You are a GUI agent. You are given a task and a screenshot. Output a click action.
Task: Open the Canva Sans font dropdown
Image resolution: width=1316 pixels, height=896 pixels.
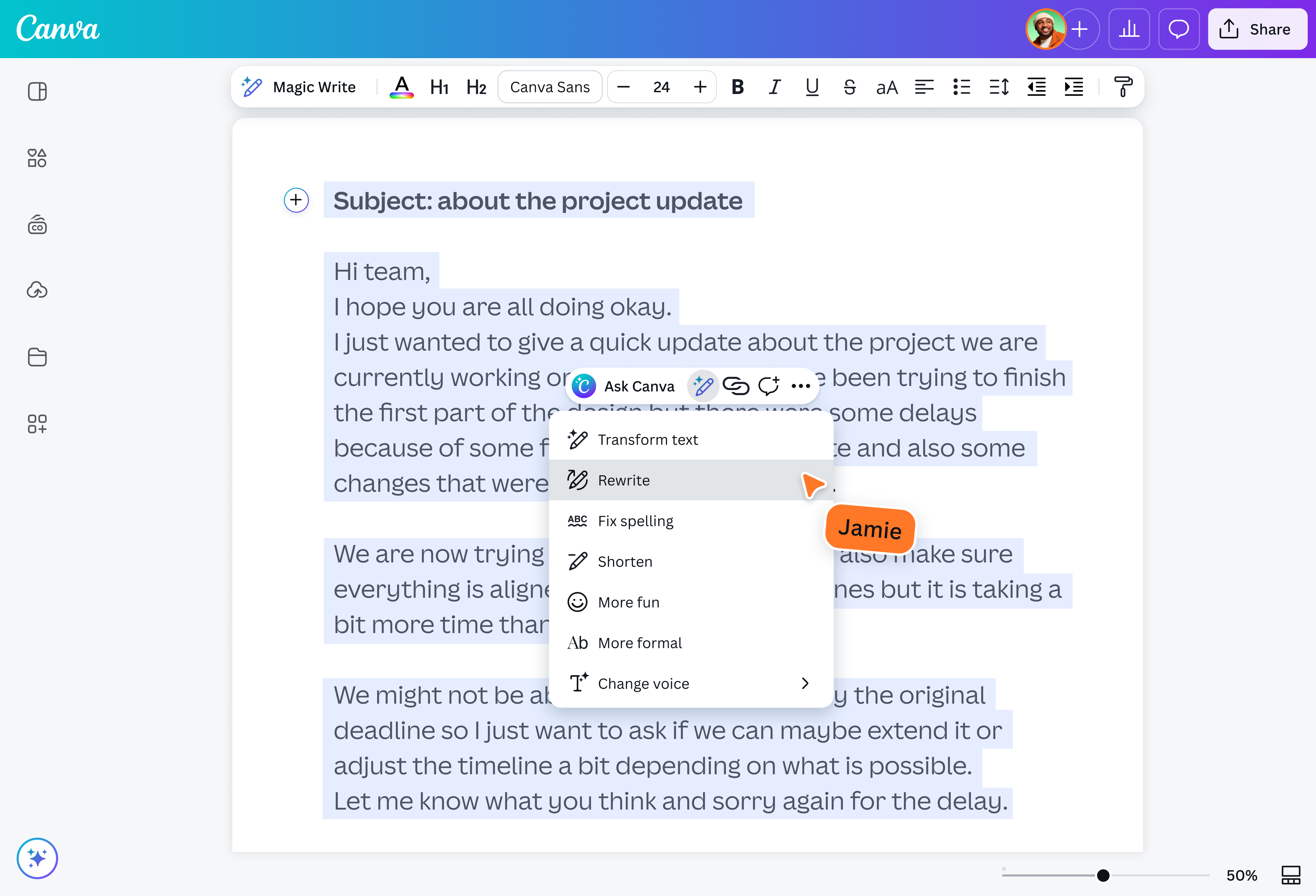pyautogui.click(x=549, y=87)
